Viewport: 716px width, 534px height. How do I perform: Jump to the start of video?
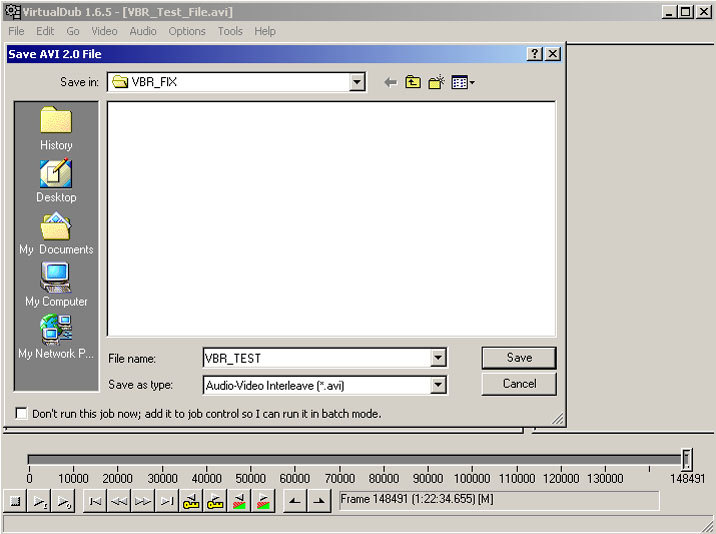click(x=95, y=502)
